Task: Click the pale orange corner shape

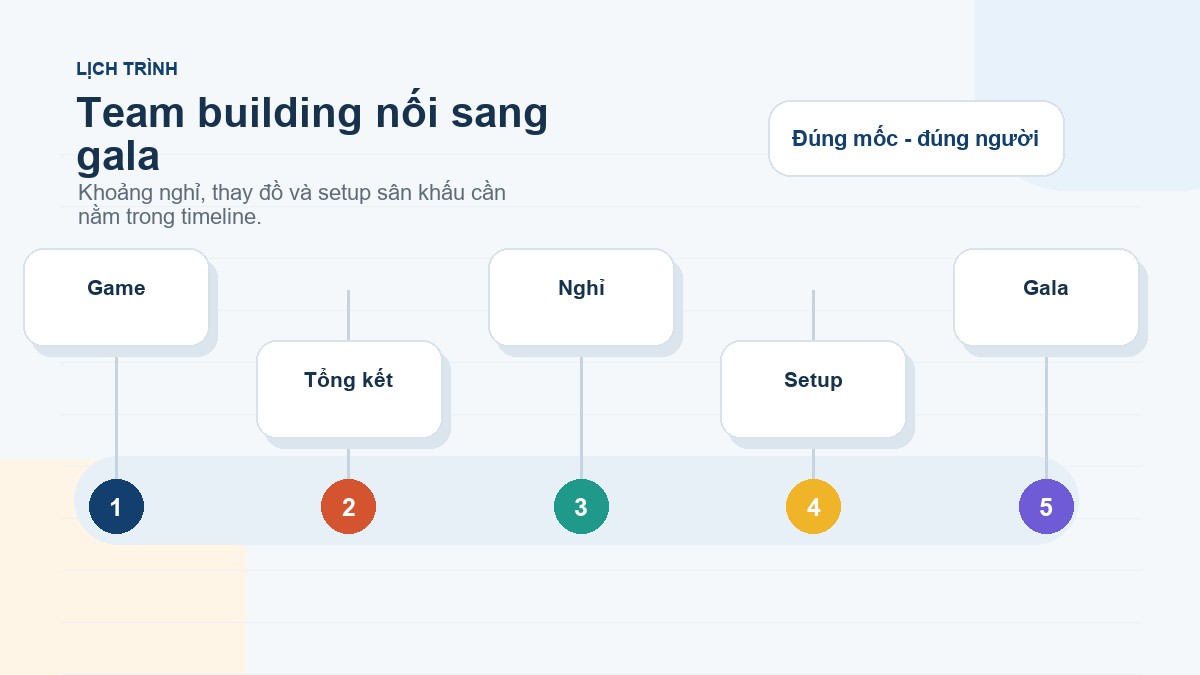Action: (x=122, y=567)
